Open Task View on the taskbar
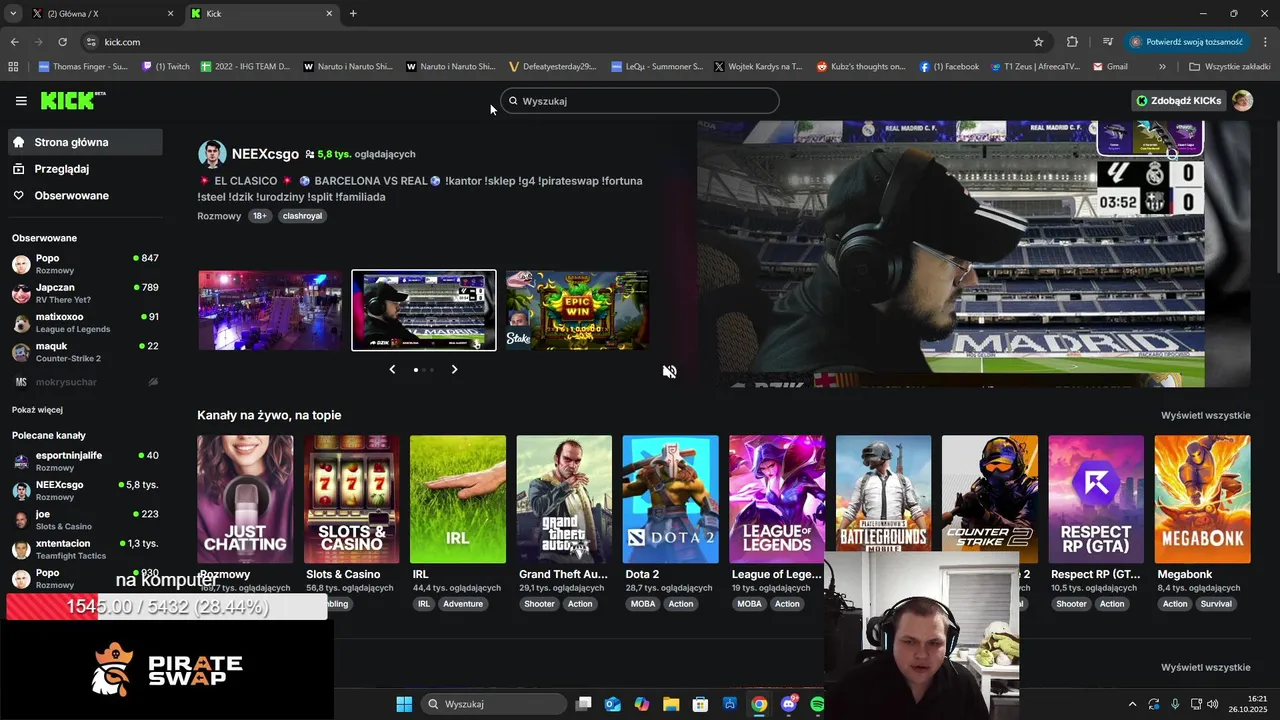The image size is (1280, 720). [584, 704]
